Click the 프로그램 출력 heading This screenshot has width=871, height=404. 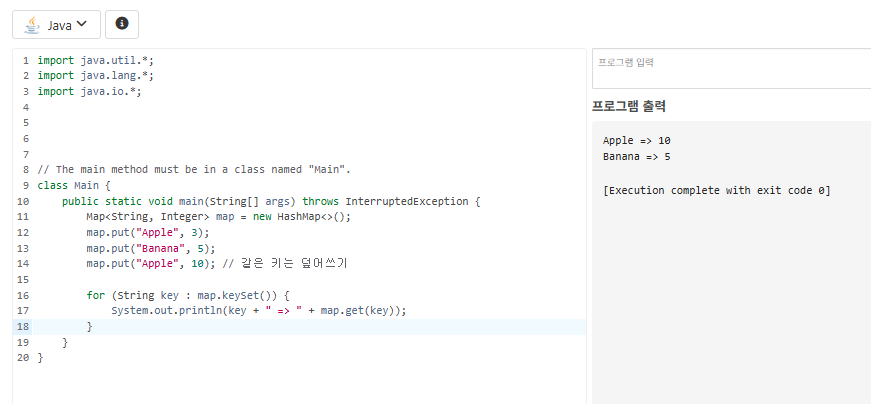click(x=629, y=106)
